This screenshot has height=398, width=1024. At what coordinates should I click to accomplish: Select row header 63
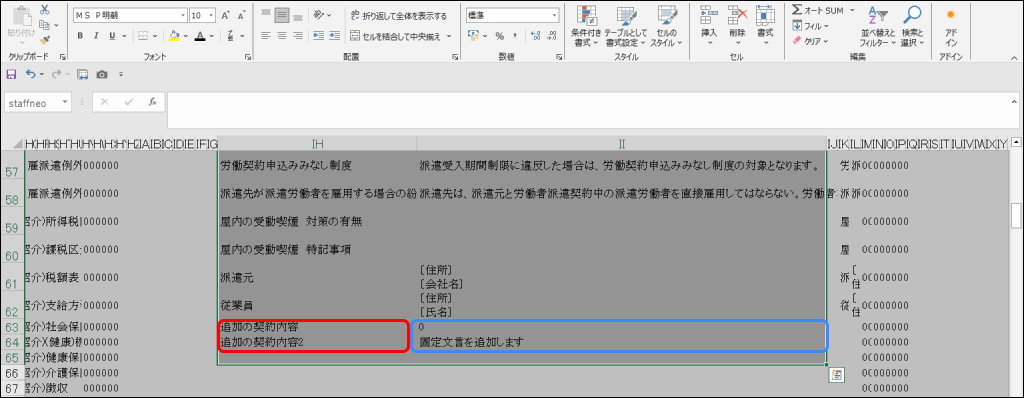(11, 327)
